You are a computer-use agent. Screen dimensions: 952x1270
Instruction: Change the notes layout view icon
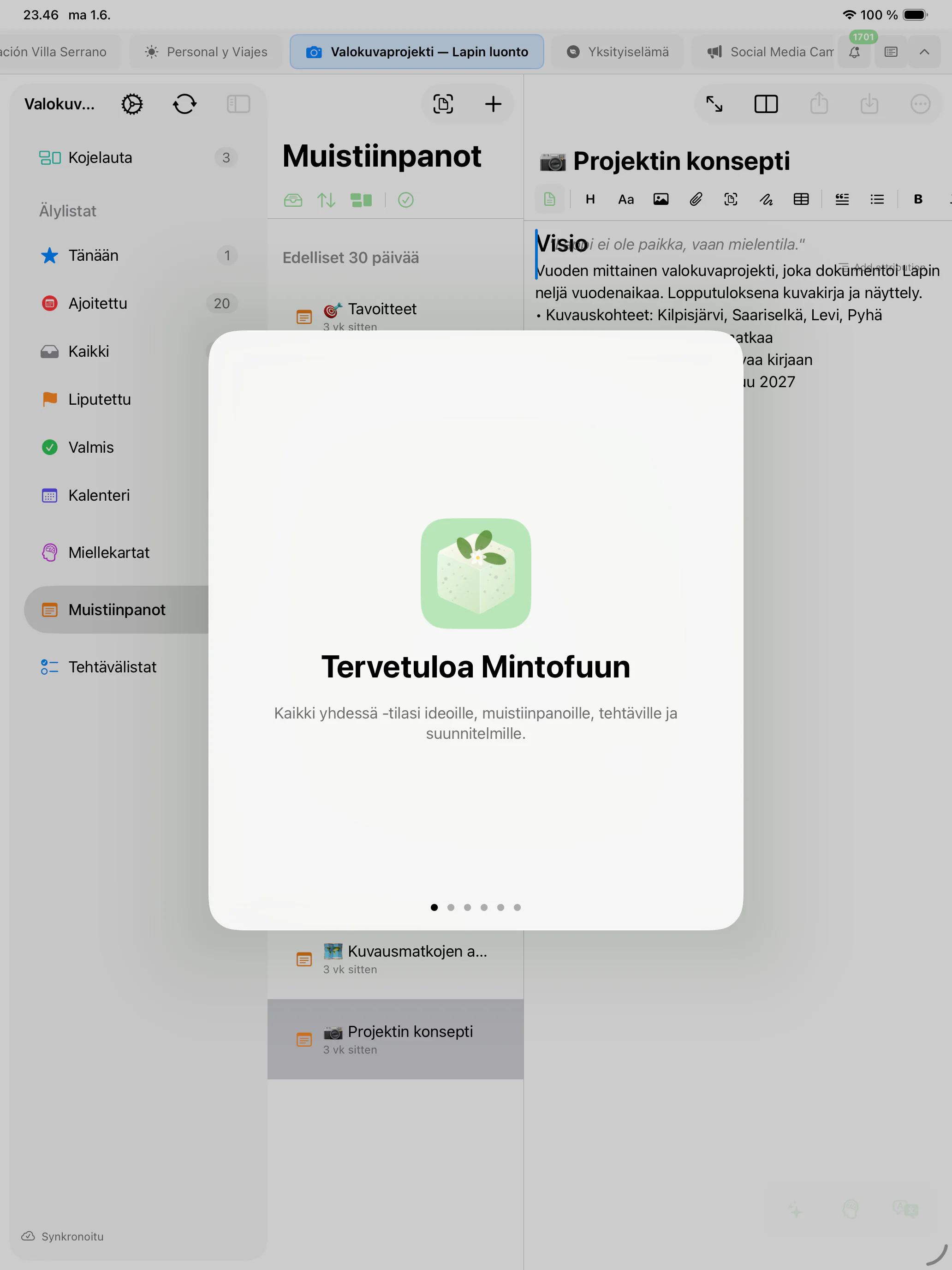(361, 200)
